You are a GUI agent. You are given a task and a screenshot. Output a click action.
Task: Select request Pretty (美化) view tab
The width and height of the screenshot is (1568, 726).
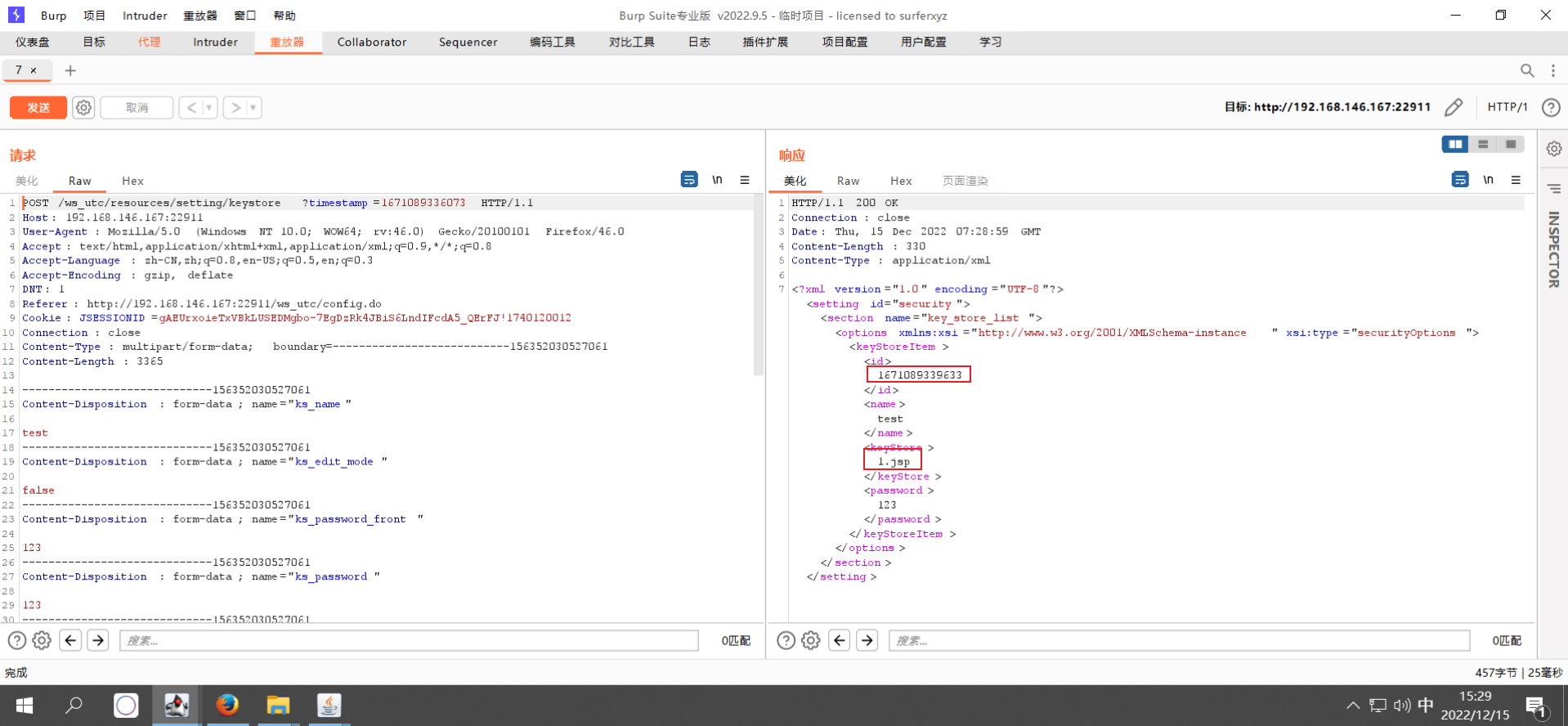26,181
